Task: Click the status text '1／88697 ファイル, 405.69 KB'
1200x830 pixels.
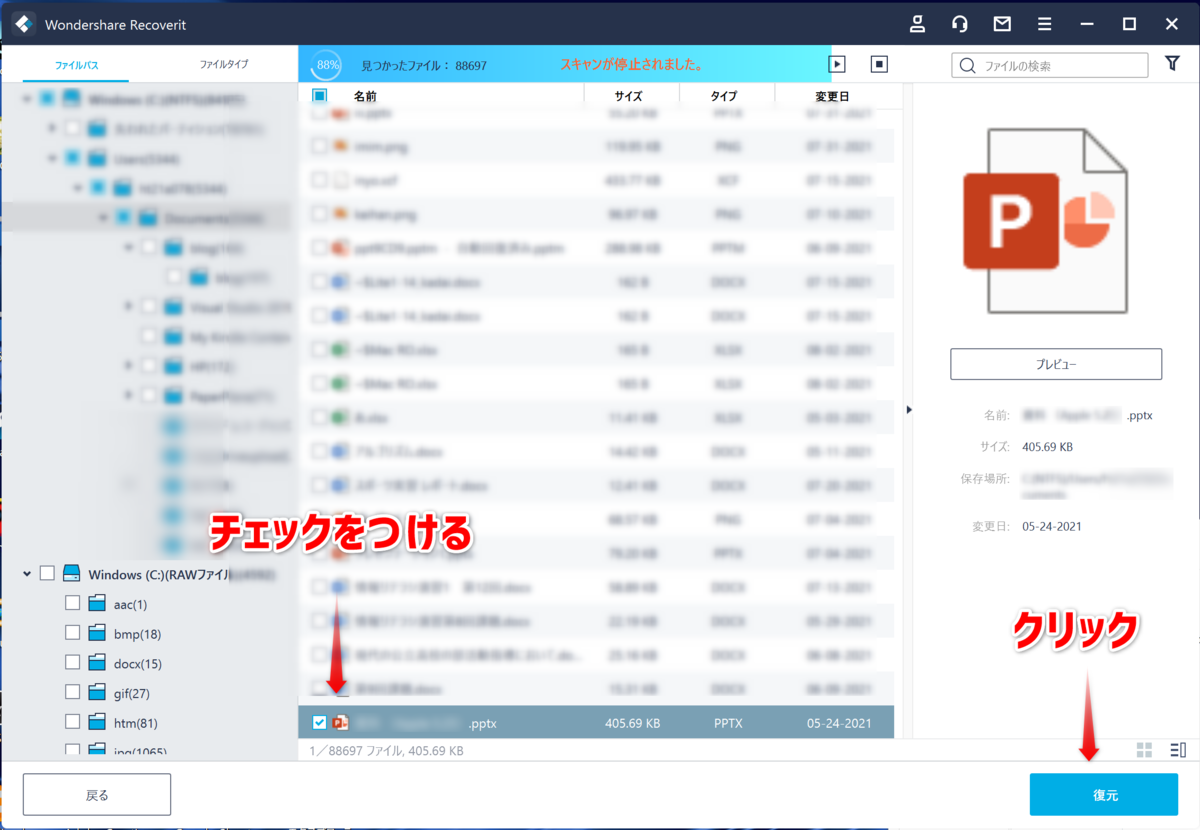Action: (x=386, y=750)
